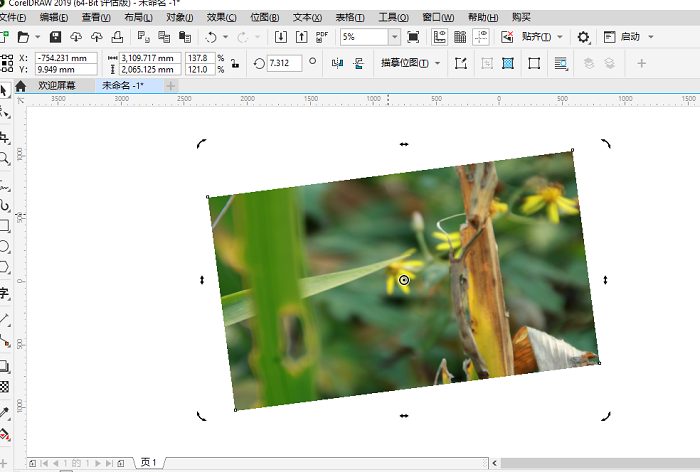Screen dimensions: 700x472
Task: Click the Print icon
Action: point(118,37)
